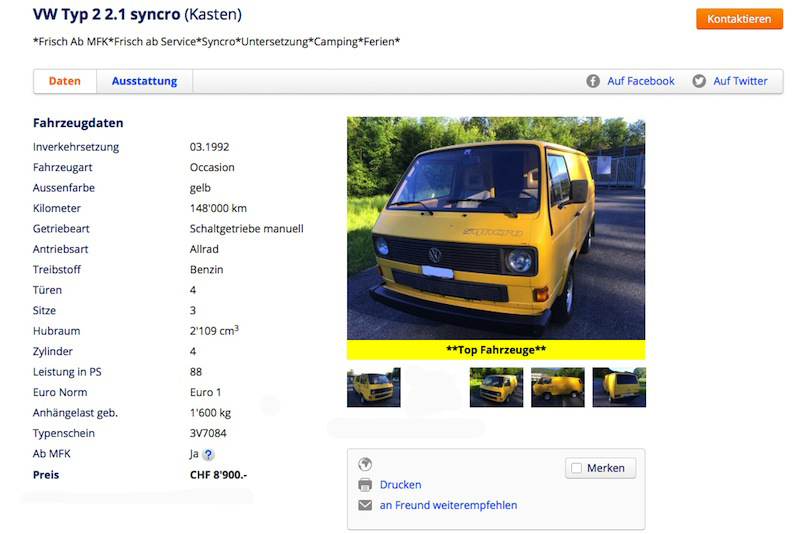This screenshot has height=534, width=800.
Task: Click the Inverkehrsetzung value 03.1992
Action: 210,147
